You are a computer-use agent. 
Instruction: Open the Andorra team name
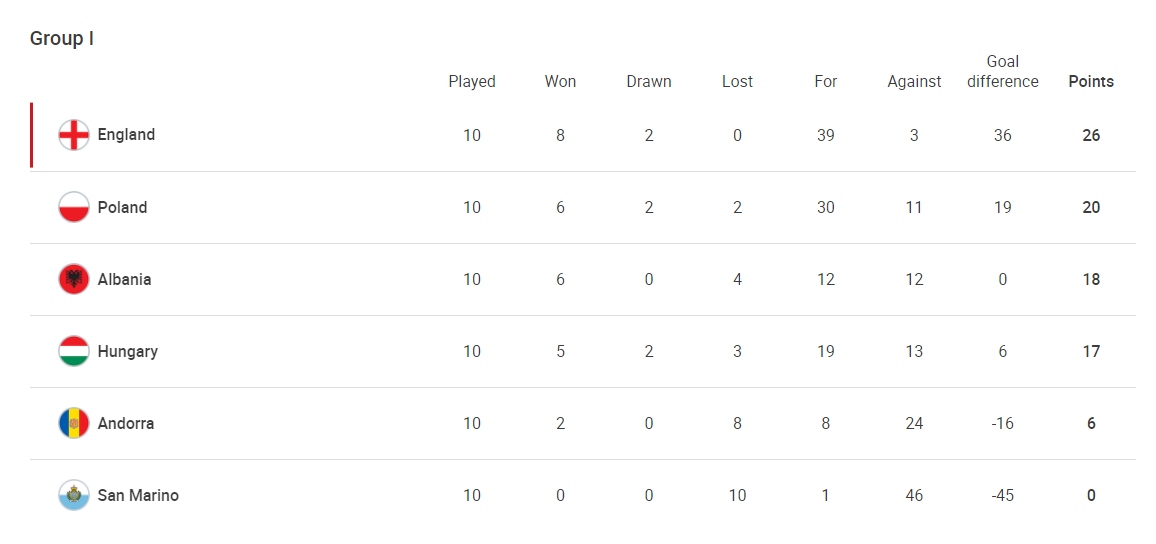(126, 423)
